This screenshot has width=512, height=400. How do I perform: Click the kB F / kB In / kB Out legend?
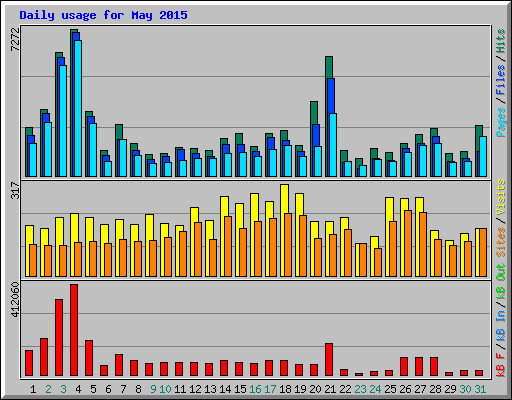500,320
